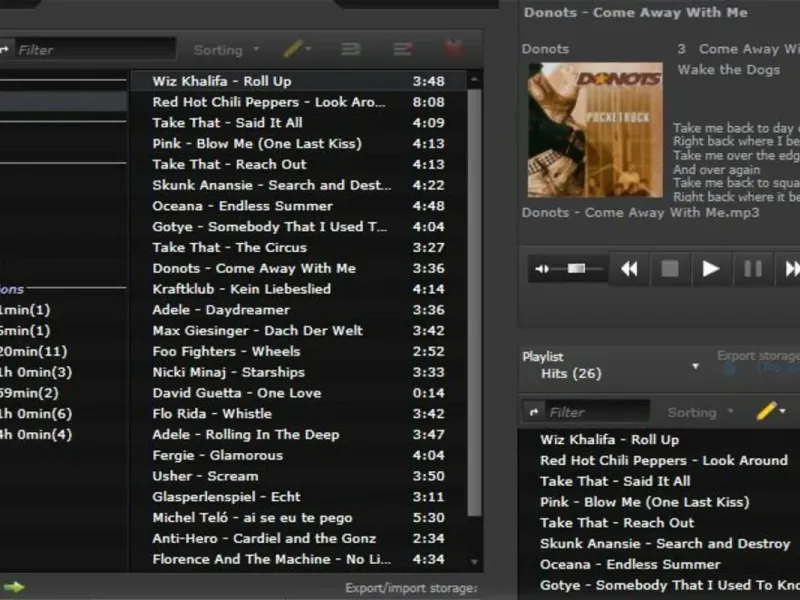Select 'Usher - Scream' track

tap(298, 477)
